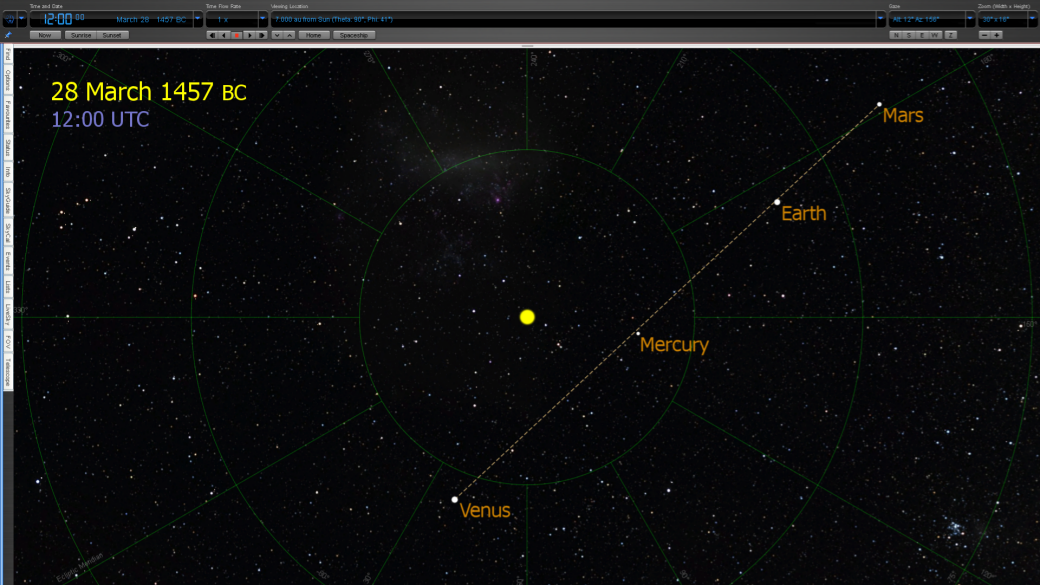Image resolution: width=1040 pixels, height=585 pixels.
Task: Open the Lists side tab
Action: tap(8, 287)
